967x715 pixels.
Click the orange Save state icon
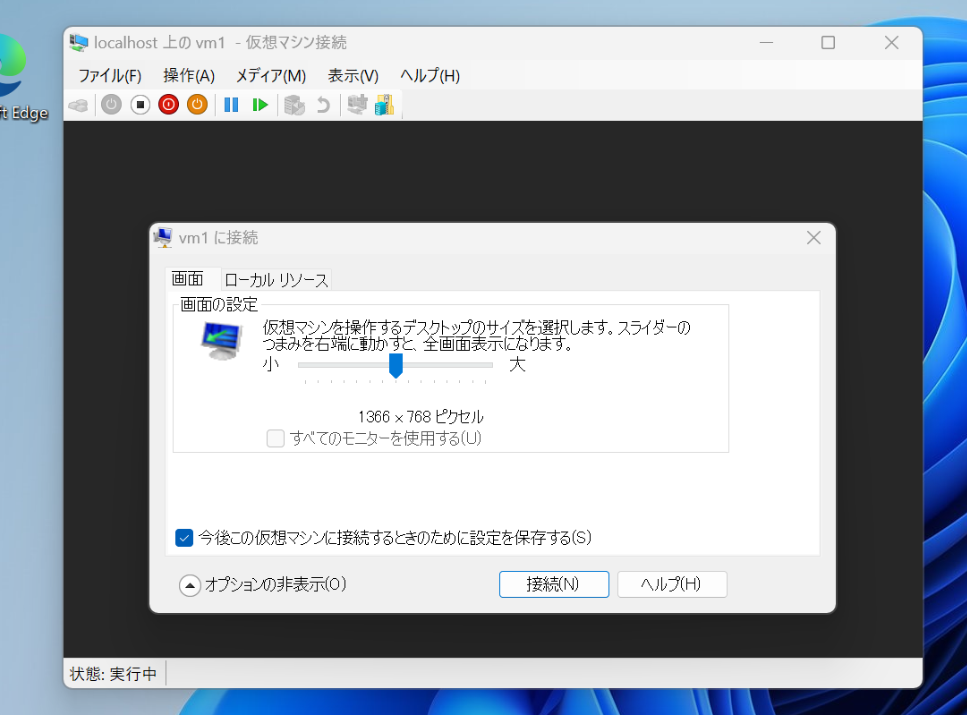(x=197, y=105)
